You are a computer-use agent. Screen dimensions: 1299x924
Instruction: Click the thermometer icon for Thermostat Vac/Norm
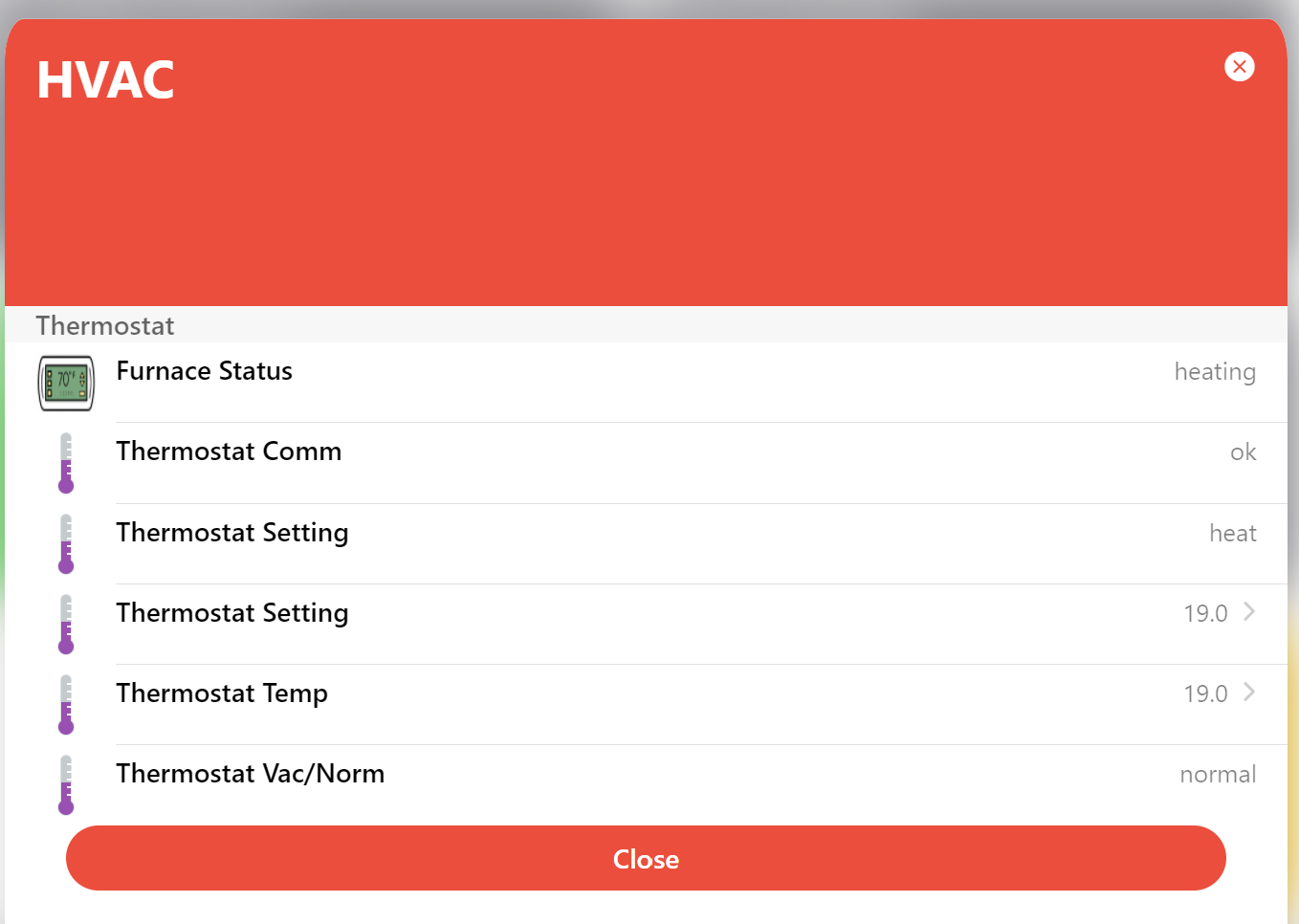pos(66,785)
